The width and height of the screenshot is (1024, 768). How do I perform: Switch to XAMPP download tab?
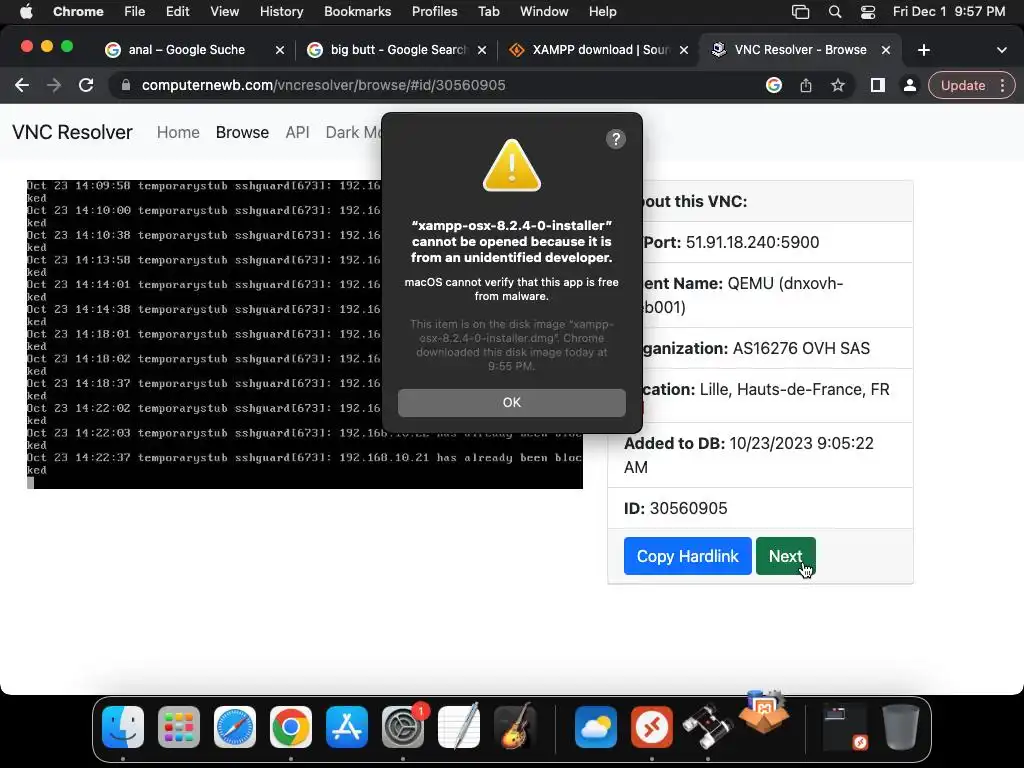click(x=600, y=50)
